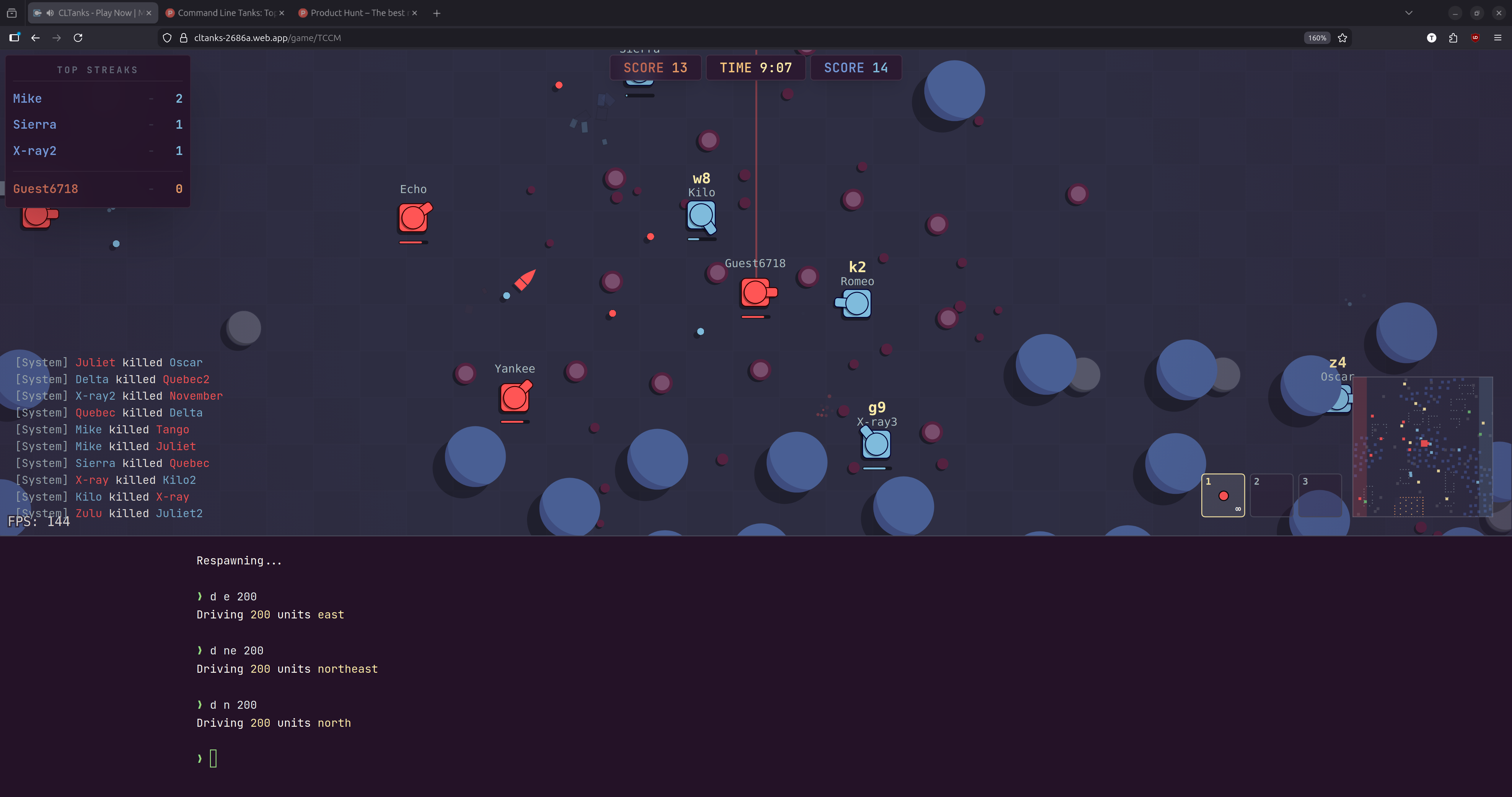The image size is (1512, 797).
Task: Mute the CLTanks tab via its speaker icon
Action: (x=49, y=12)
